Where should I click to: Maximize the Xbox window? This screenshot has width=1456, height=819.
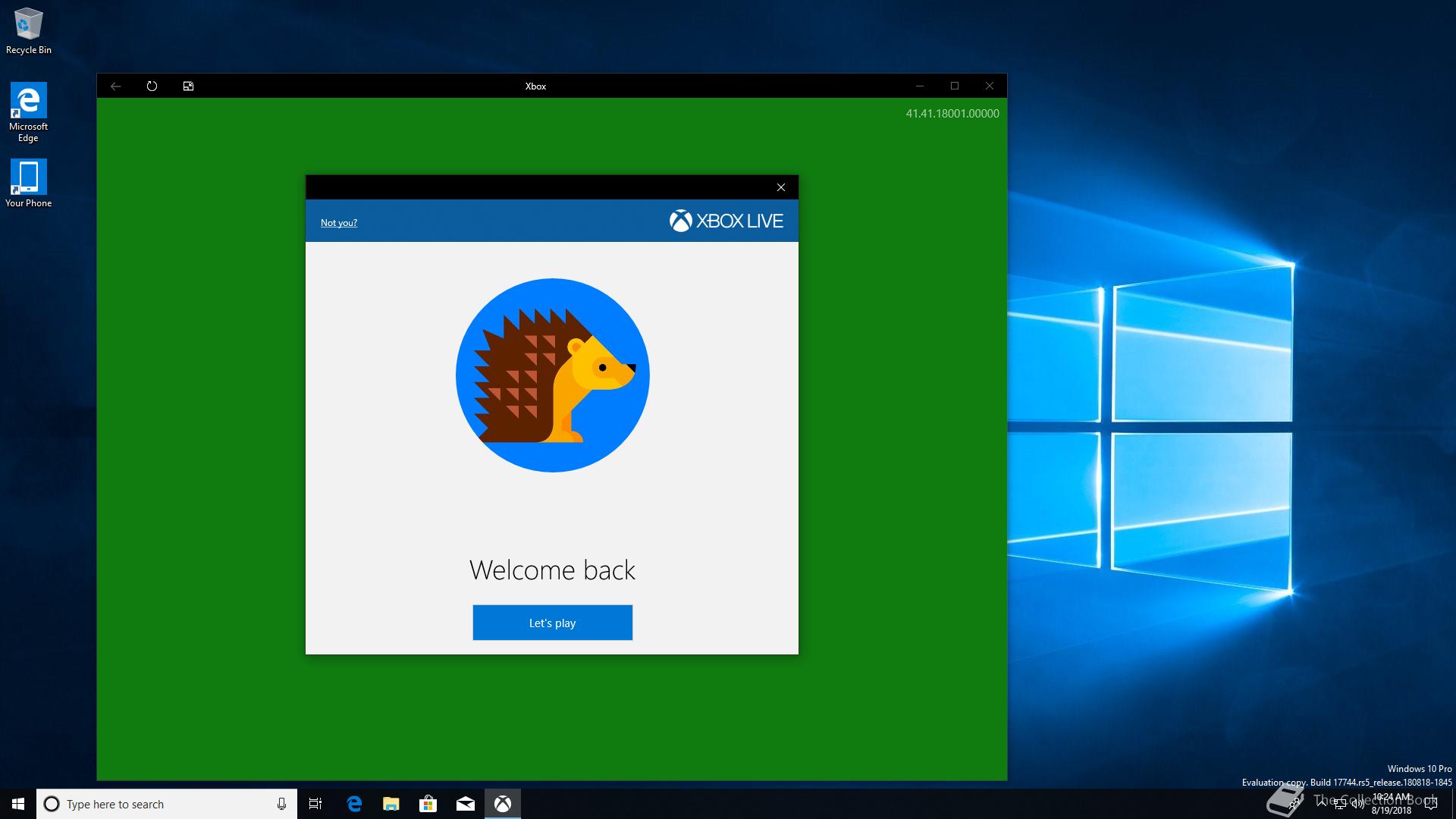click(954, 86)
